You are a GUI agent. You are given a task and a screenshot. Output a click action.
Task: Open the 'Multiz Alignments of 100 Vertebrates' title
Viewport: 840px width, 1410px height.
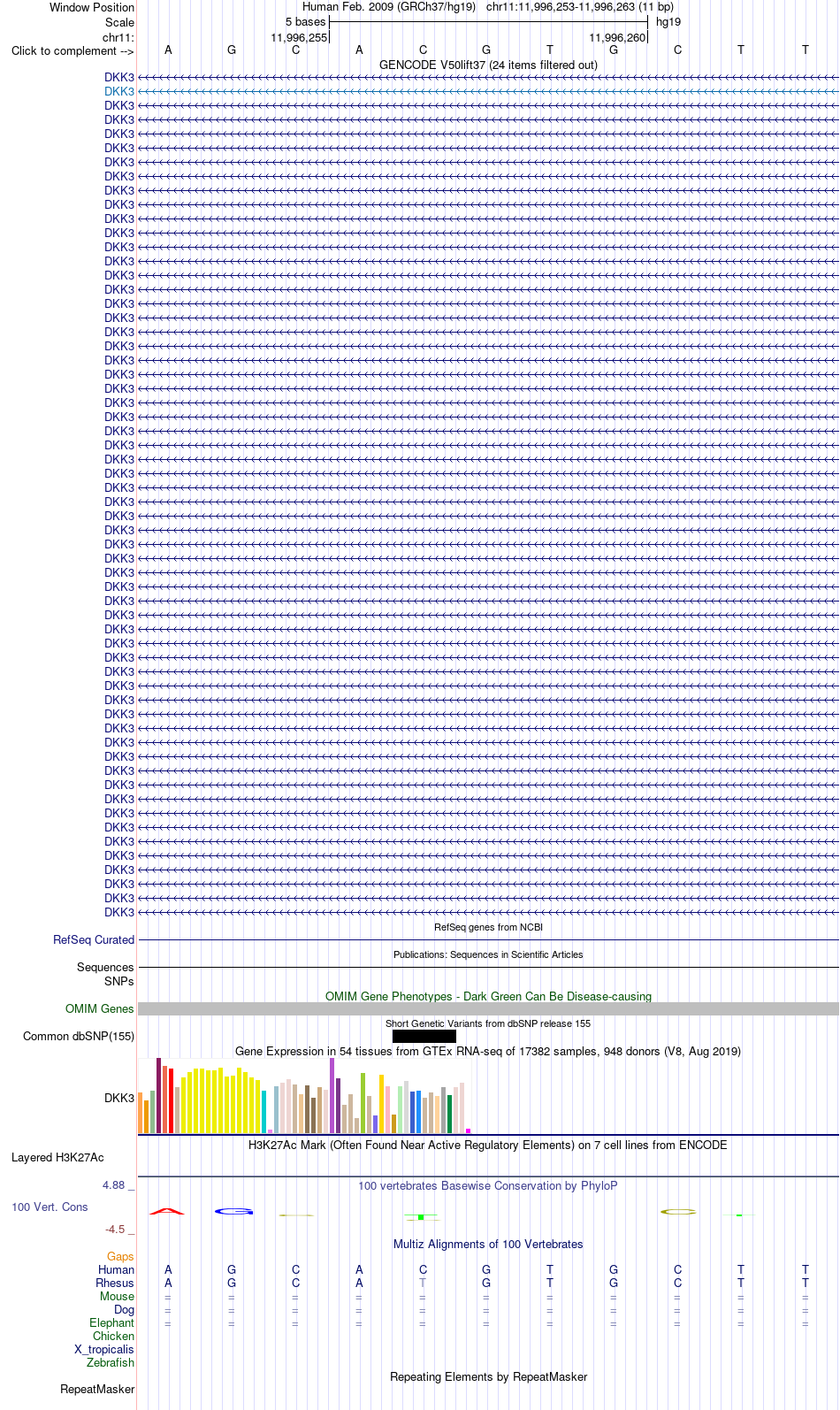click(488, 1244)
